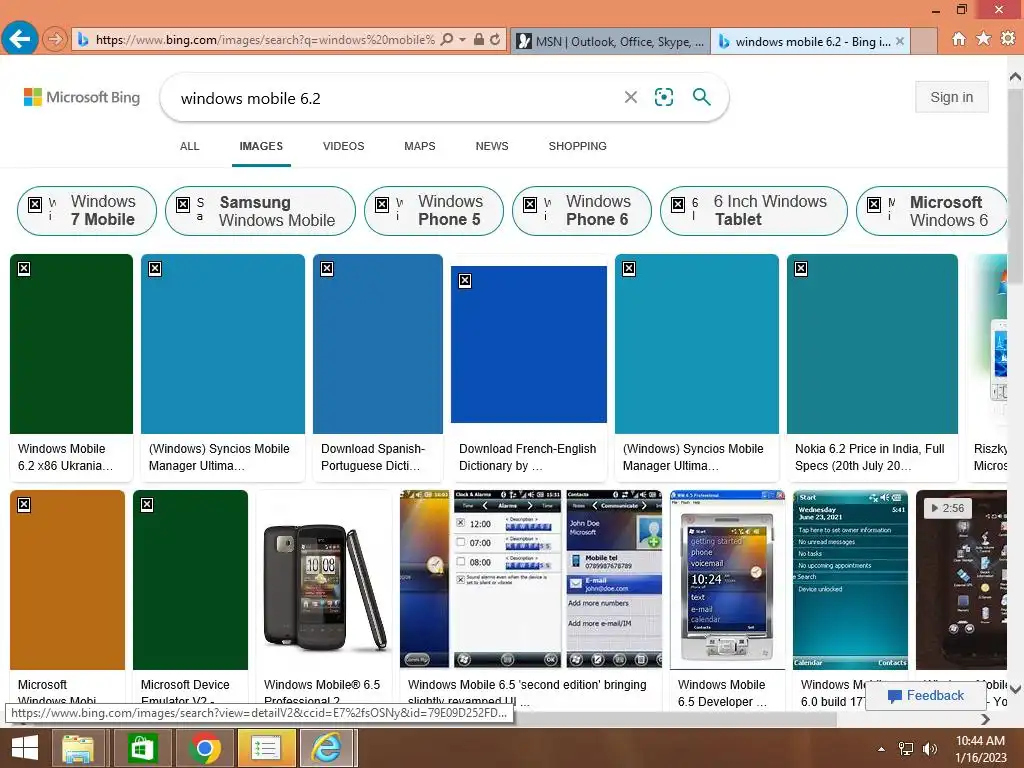The height and width of the screenshot is (768, 1024).
Task: Open the Windows Start button
Action: click(x=25, y=748)
